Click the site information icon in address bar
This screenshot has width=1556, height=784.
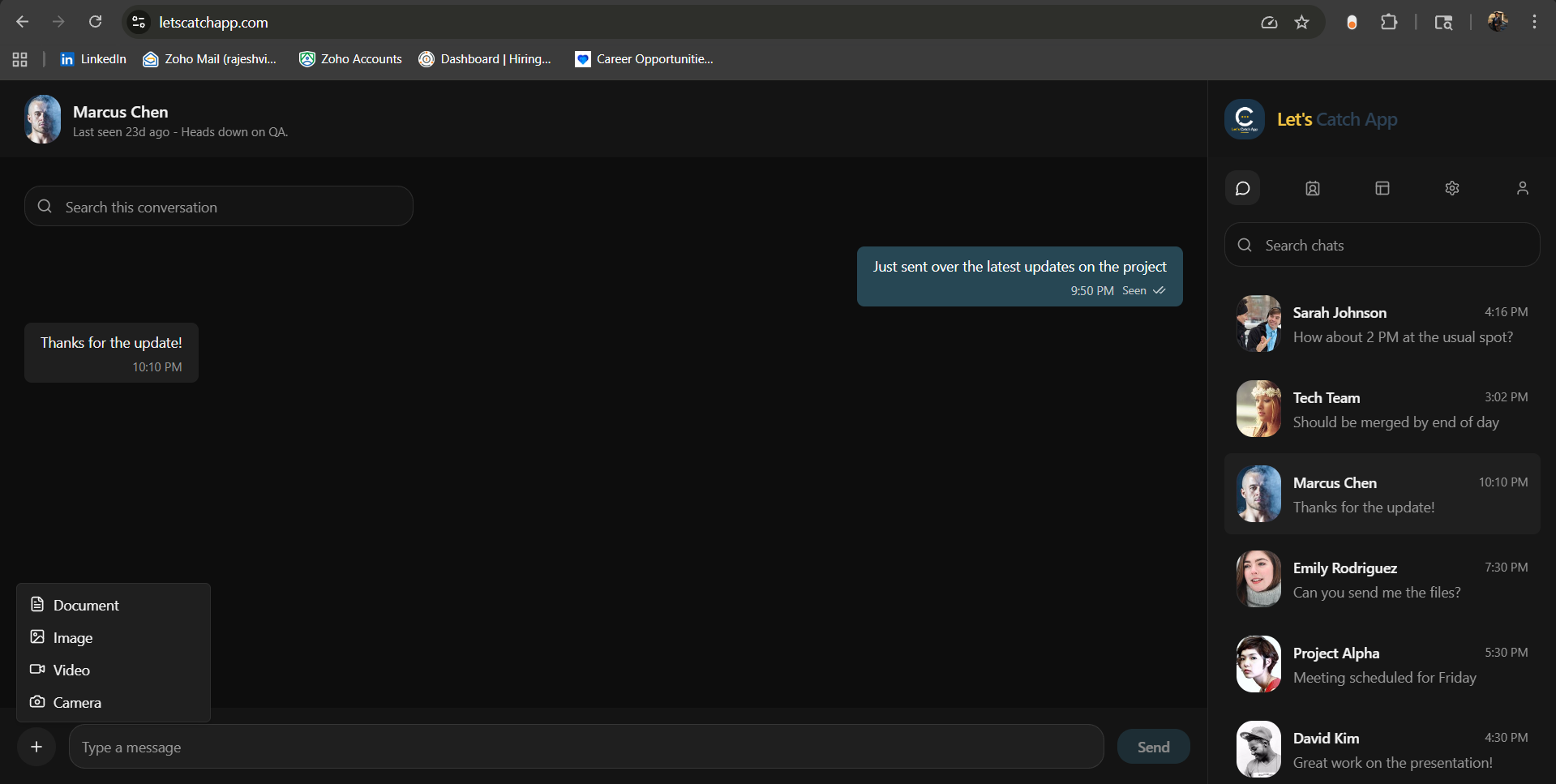139,22
